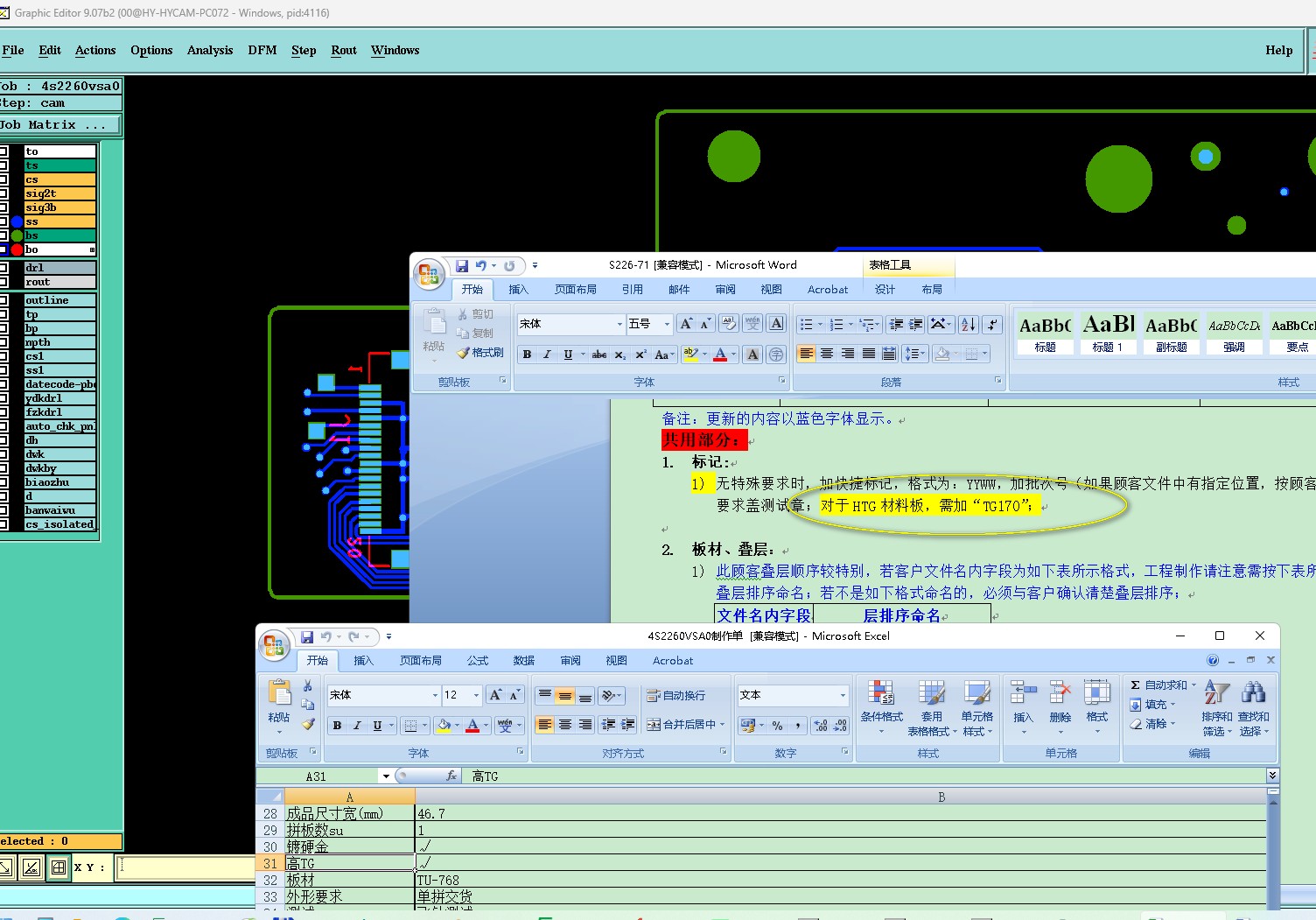Justify paragraph text in Word
The width and height of the screenshot is (1316, 920).
click(x=868, y=354)
